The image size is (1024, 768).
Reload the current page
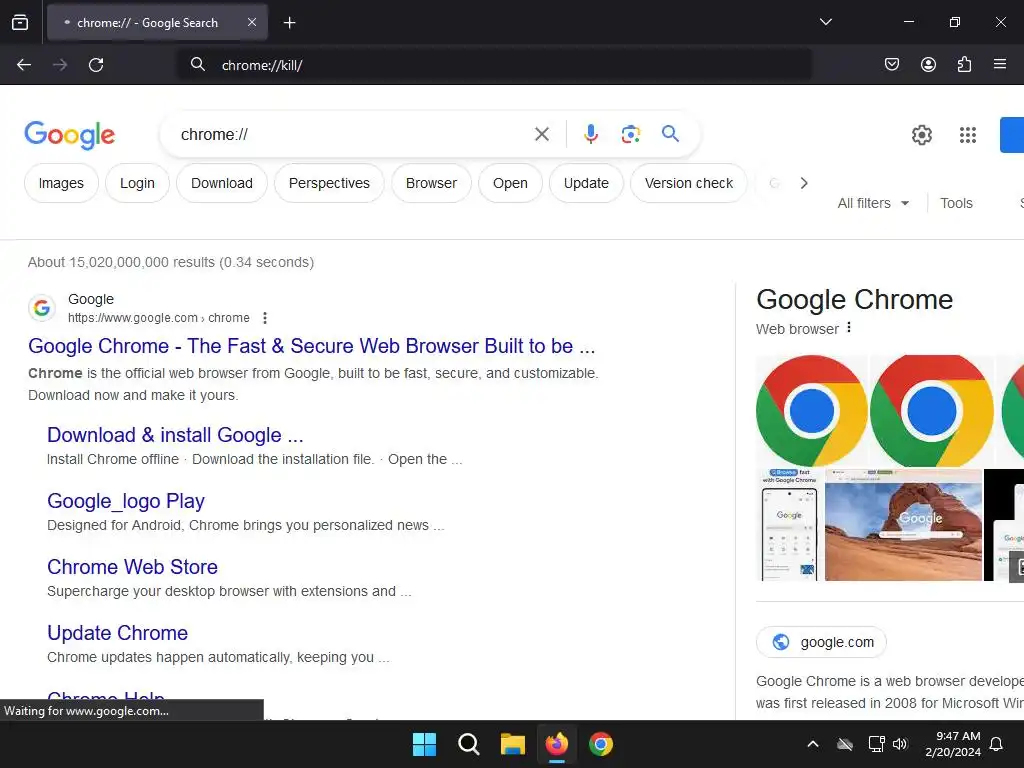pyautogui.click(x=96, y=65)
